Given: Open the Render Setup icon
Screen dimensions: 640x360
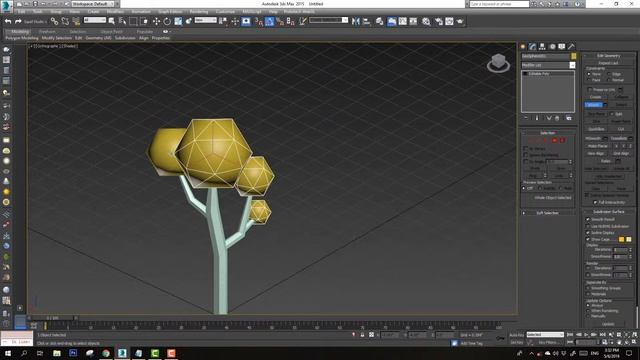Looking at the screenshot, I should [x=439, y=21].
